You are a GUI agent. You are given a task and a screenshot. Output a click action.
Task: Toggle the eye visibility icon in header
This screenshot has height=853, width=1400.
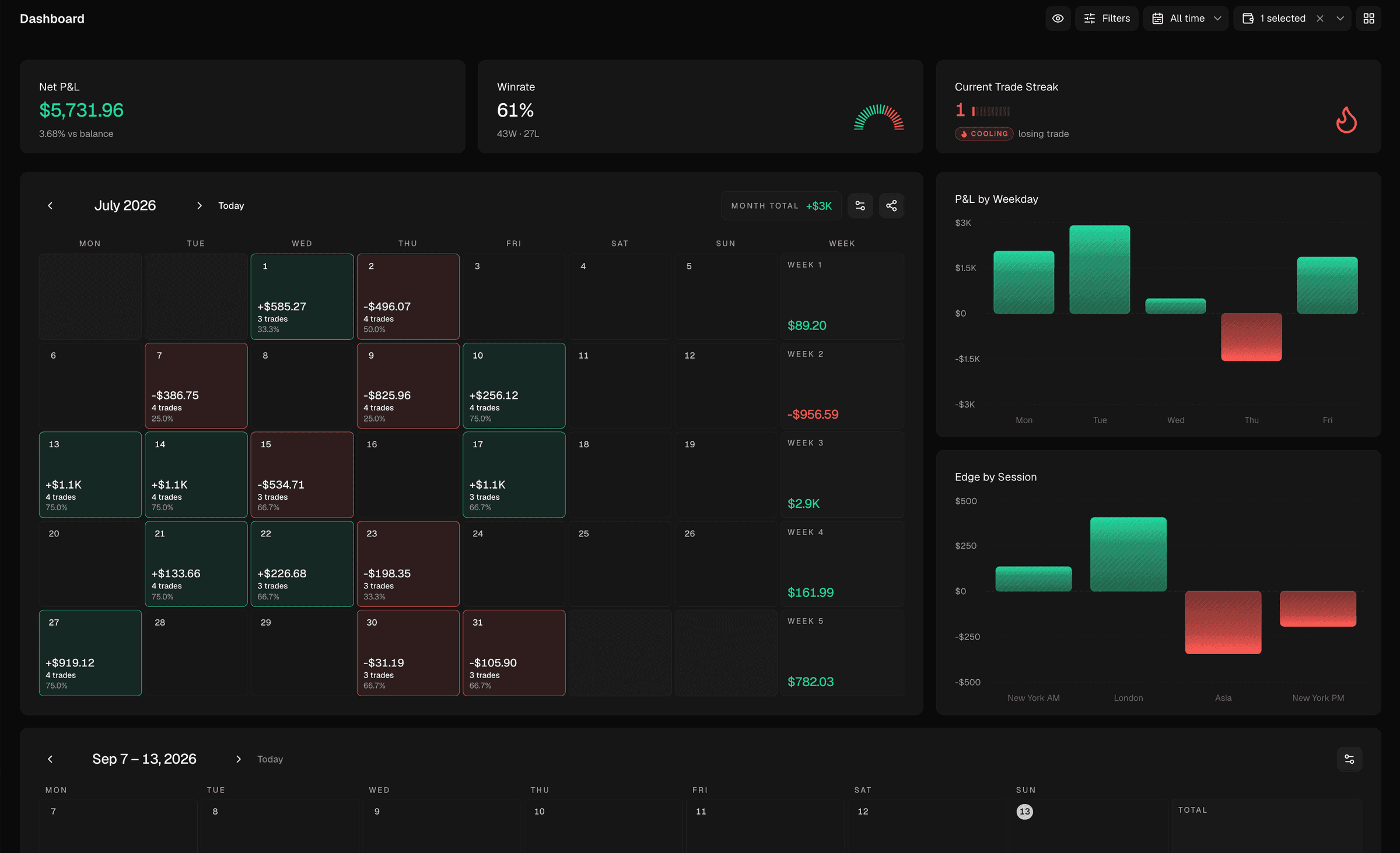pyautogui.click(x=1058, y=19)
